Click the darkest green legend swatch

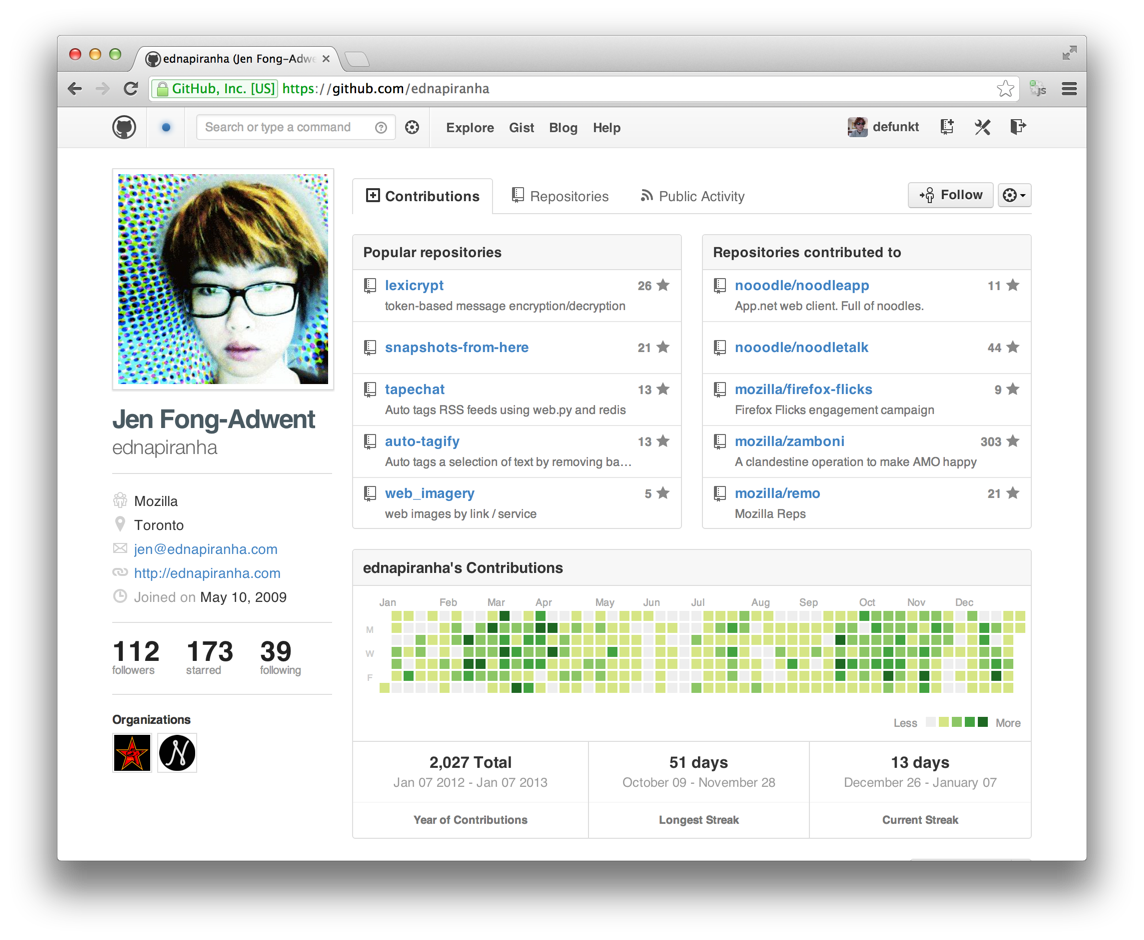(983, 723)
